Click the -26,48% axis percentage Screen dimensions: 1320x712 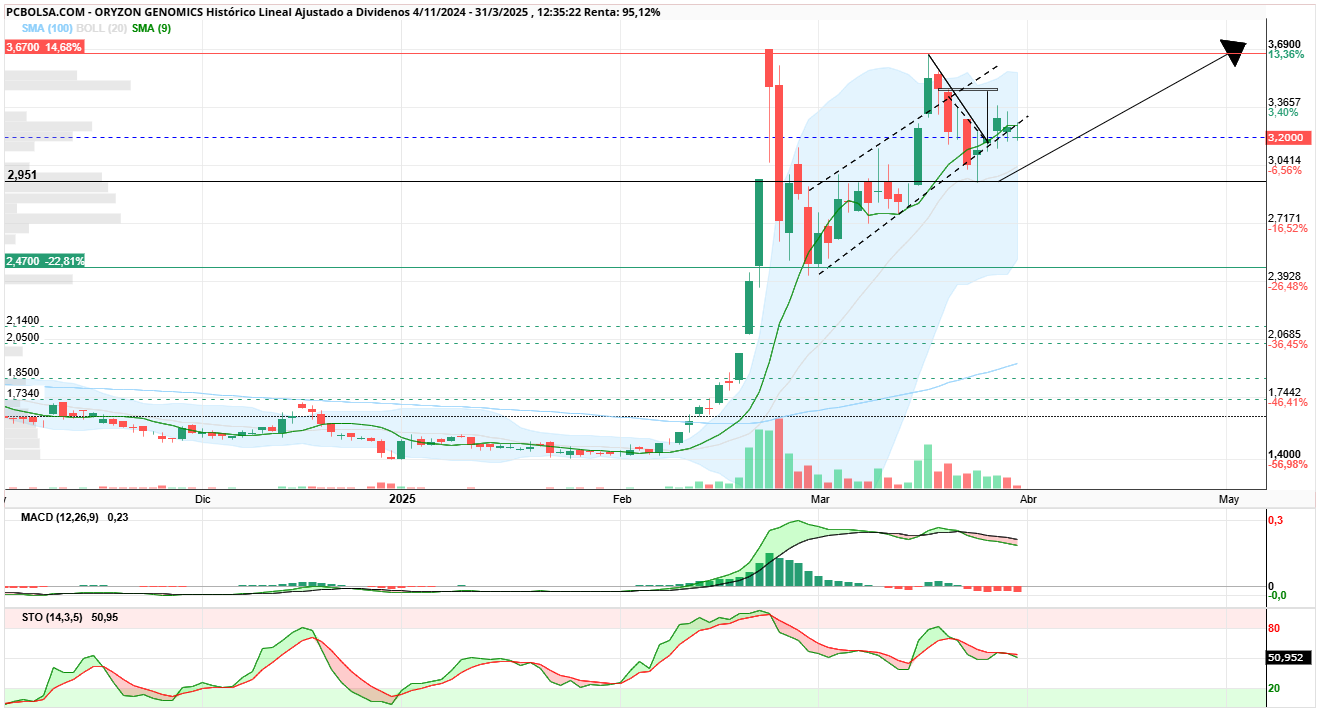[1288, 287]
